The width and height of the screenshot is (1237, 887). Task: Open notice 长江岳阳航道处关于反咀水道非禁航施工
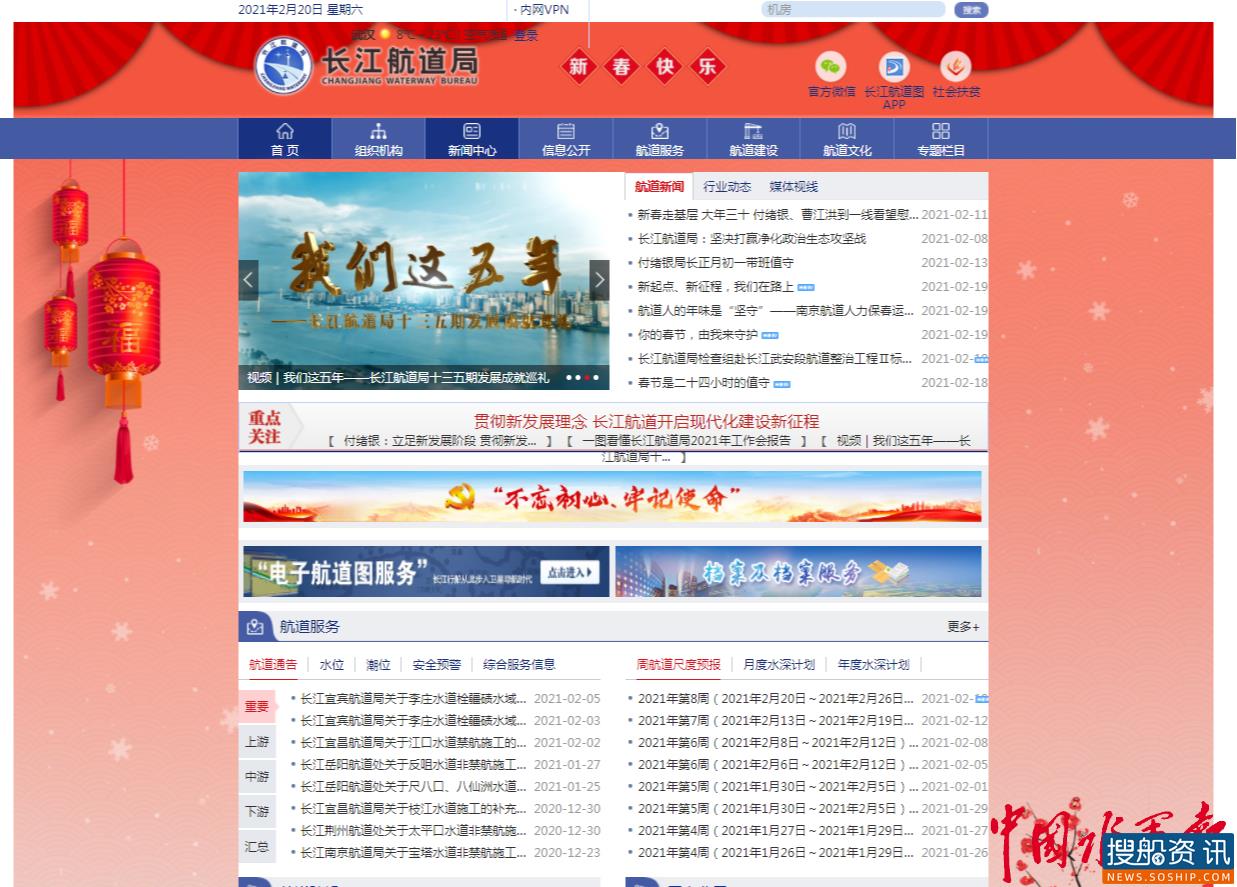click(413, 765)
